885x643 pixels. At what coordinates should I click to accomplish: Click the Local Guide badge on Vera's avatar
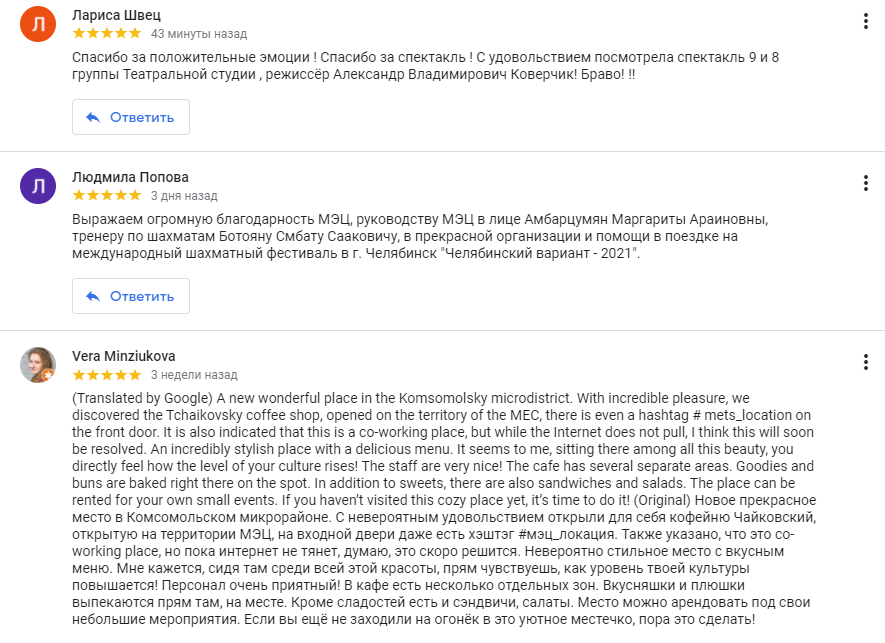click(49, 375)
